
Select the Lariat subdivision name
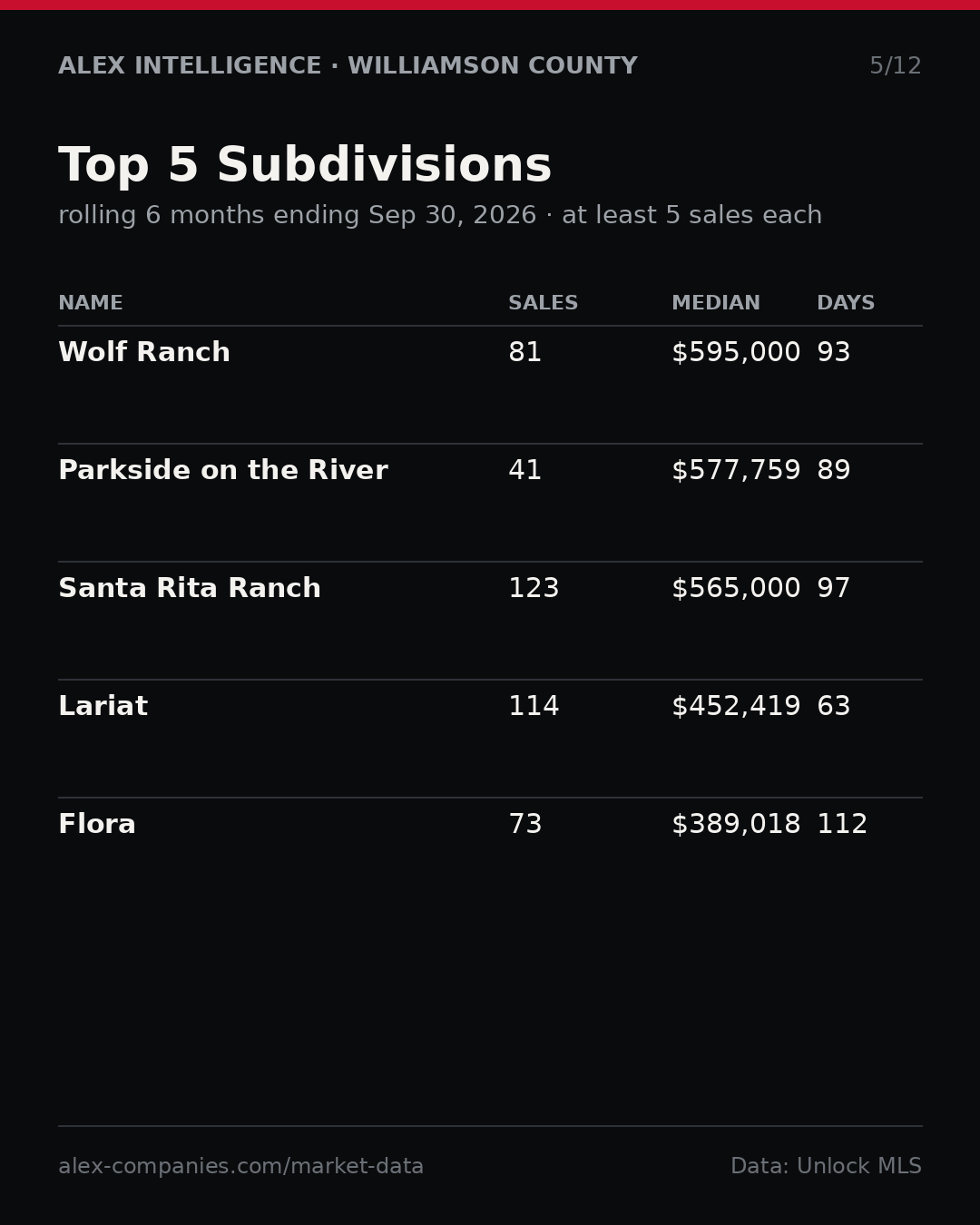(x=103, y=707)
